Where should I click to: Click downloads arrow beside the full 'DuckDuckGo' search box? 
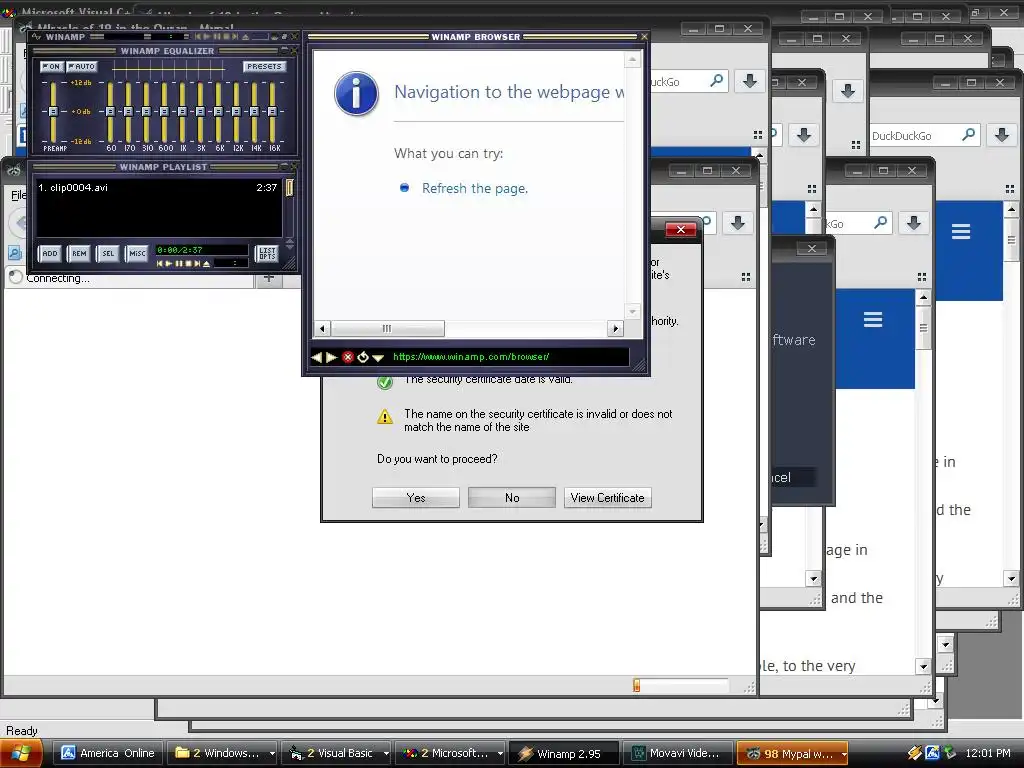[x=1002, y=135]
